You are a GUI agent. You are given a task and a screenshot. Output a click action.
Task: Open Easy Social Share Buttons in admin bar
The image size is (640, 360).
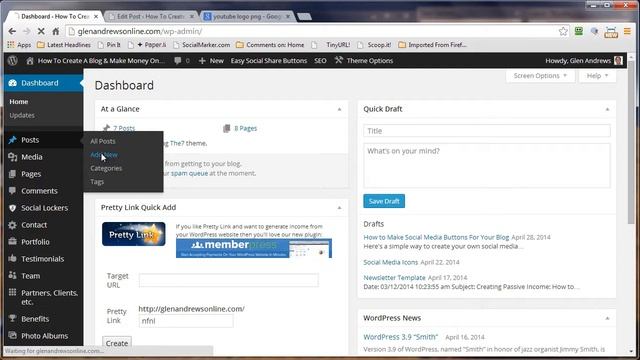[x=269, y=60]
